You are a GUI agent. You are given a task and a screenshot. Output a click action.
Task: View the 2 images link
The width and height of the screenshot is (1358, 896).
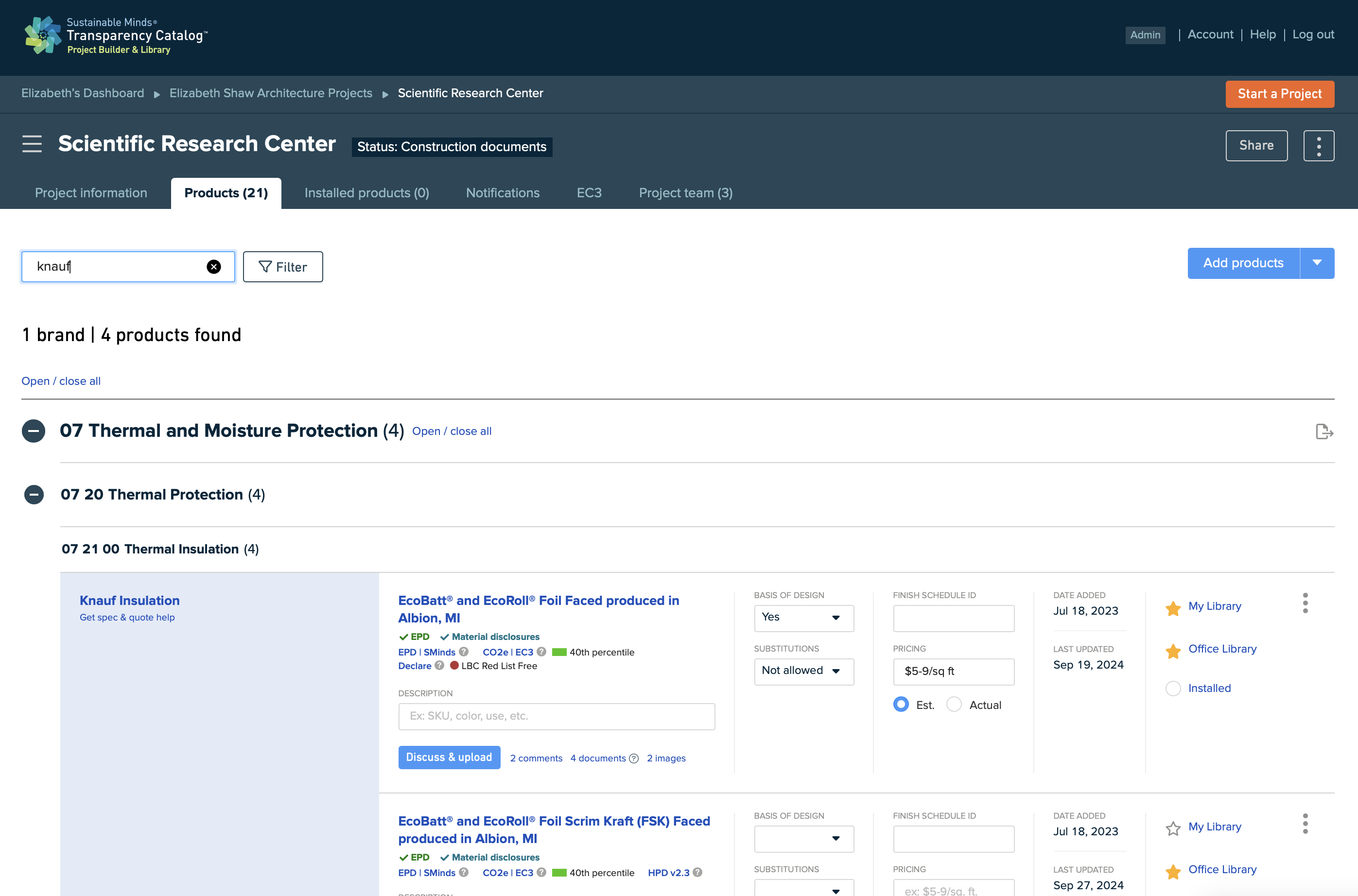tap(666, 758)
